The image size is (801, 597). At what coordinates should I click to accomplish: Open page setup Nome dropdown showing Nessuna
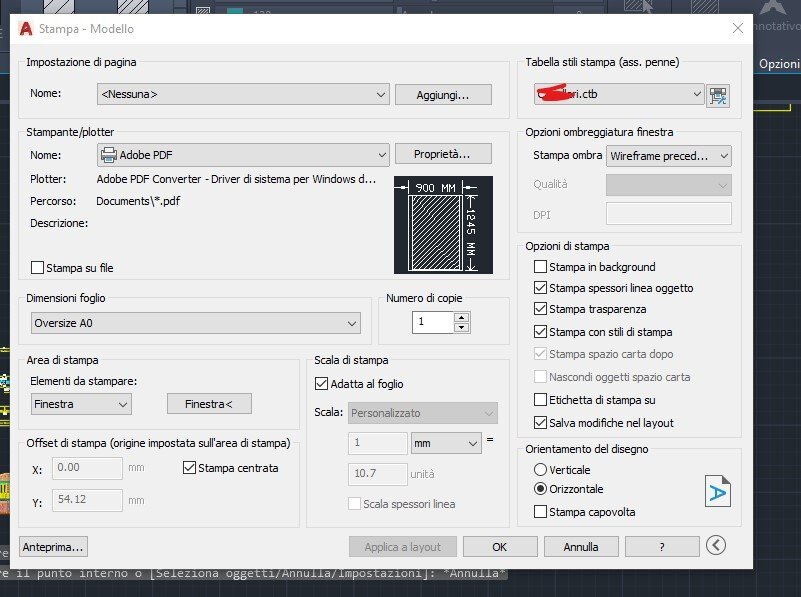pyautogui.click(x=243, y=94)
